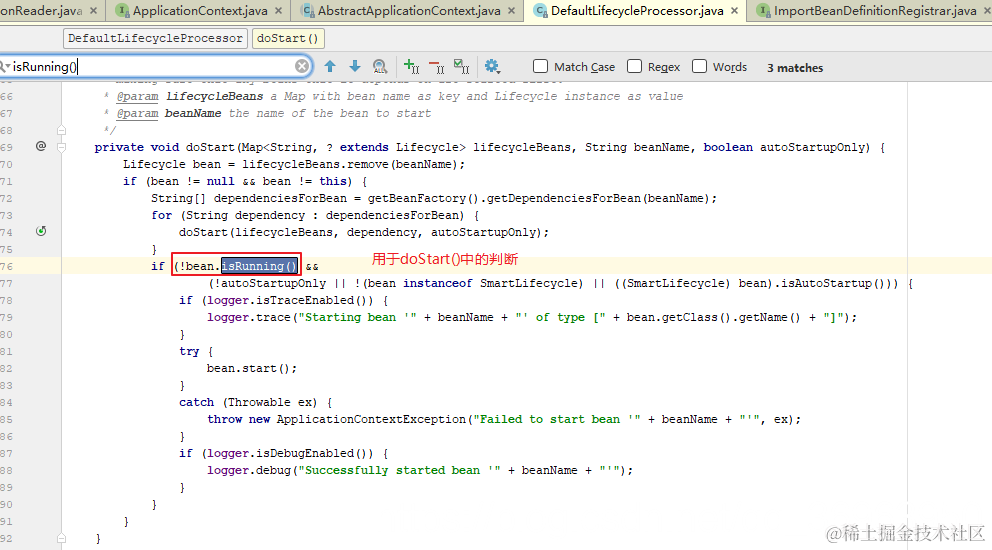The height and width of the screenshot is (550, 992).
Task: Click the @ gutter icon at line 69
Action: click(41, 146)
